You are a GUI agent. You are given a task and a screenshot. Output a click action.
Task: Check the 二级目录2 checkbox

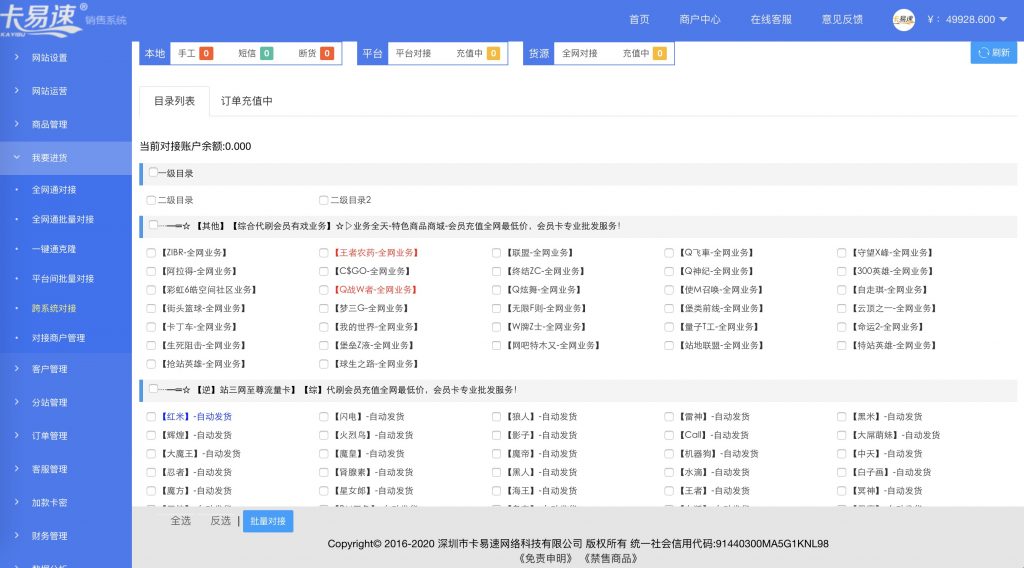[323, 200]
